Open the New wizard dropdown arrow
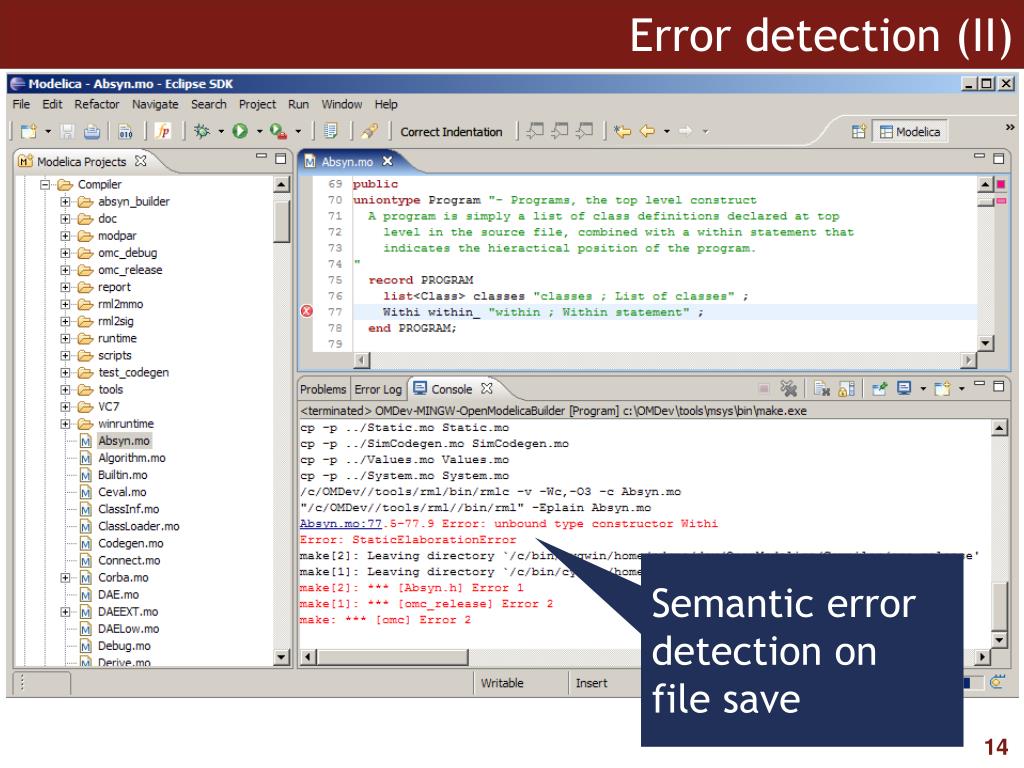This screenshot has height=768, width=1024. click(48, 132)
